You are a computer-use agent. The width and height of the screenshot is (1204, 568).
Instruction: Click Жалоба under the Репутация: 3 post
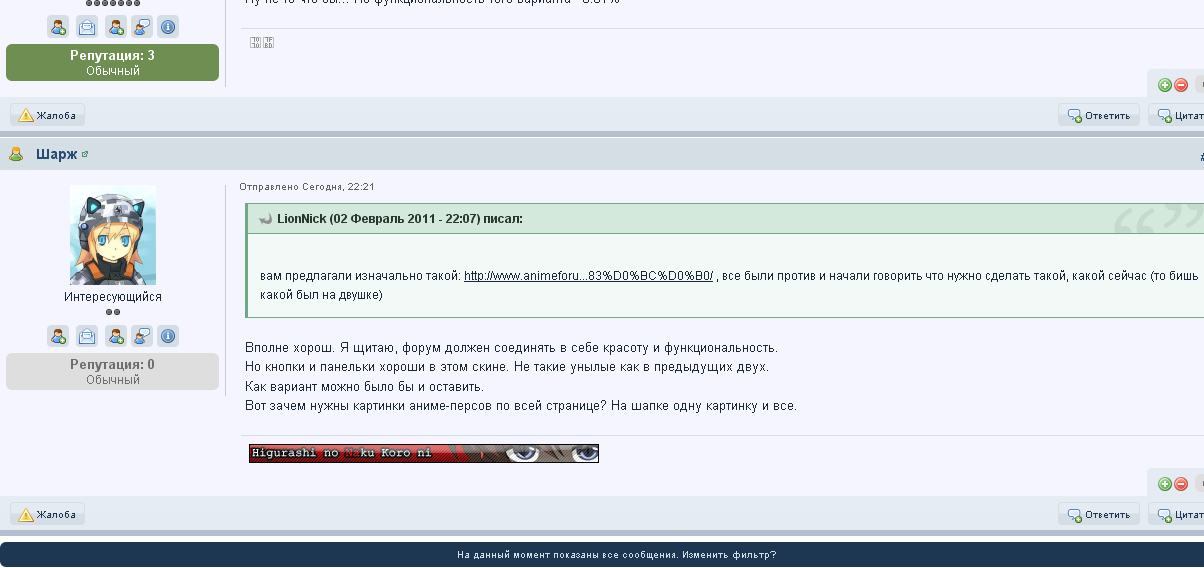48,115
